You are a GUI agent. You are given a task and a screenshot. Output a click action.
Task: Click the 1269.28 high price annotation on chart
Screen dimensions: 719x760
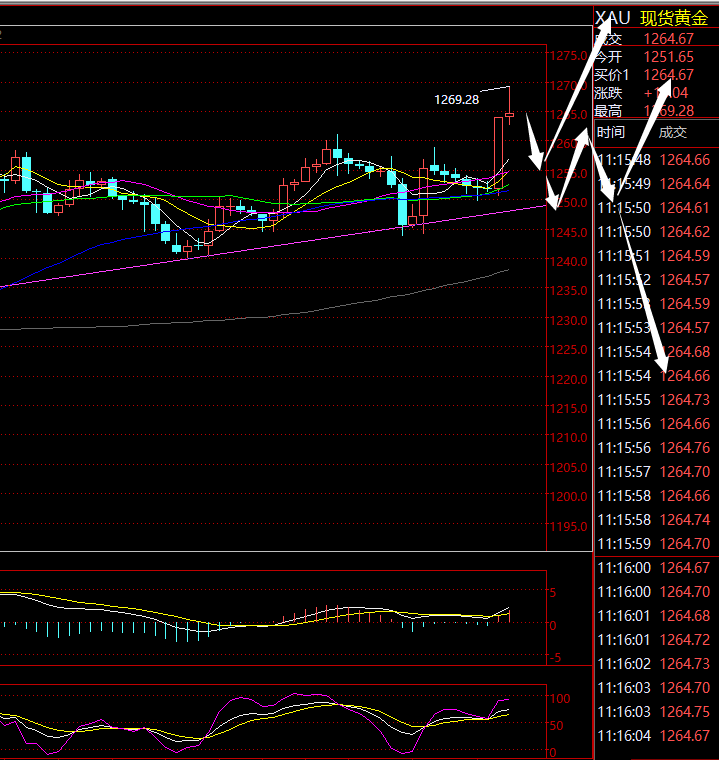tap(456, 99)
